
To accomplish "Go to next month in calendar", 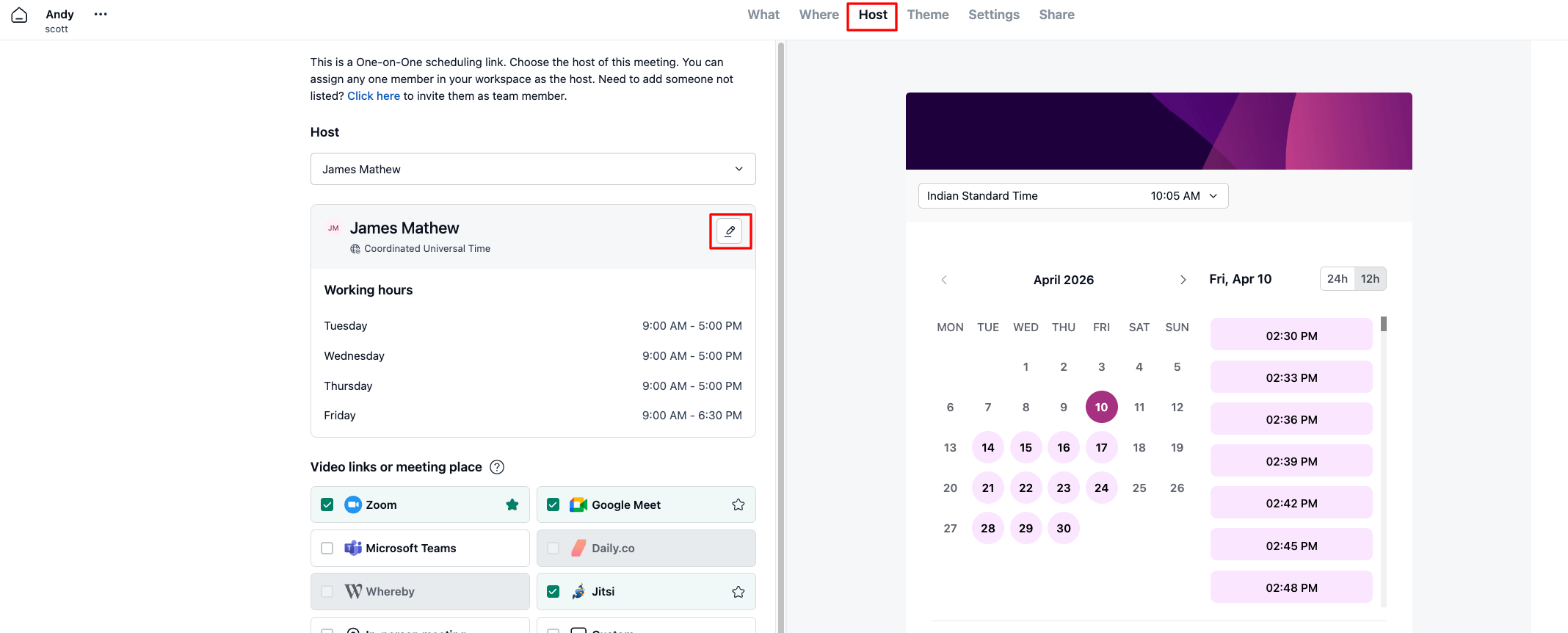I will tap(1183, 280).
